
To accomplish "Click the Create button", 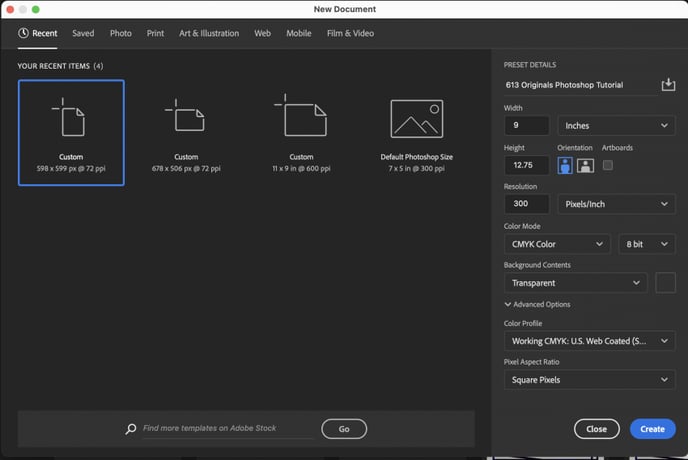I will tap(652, 429).
